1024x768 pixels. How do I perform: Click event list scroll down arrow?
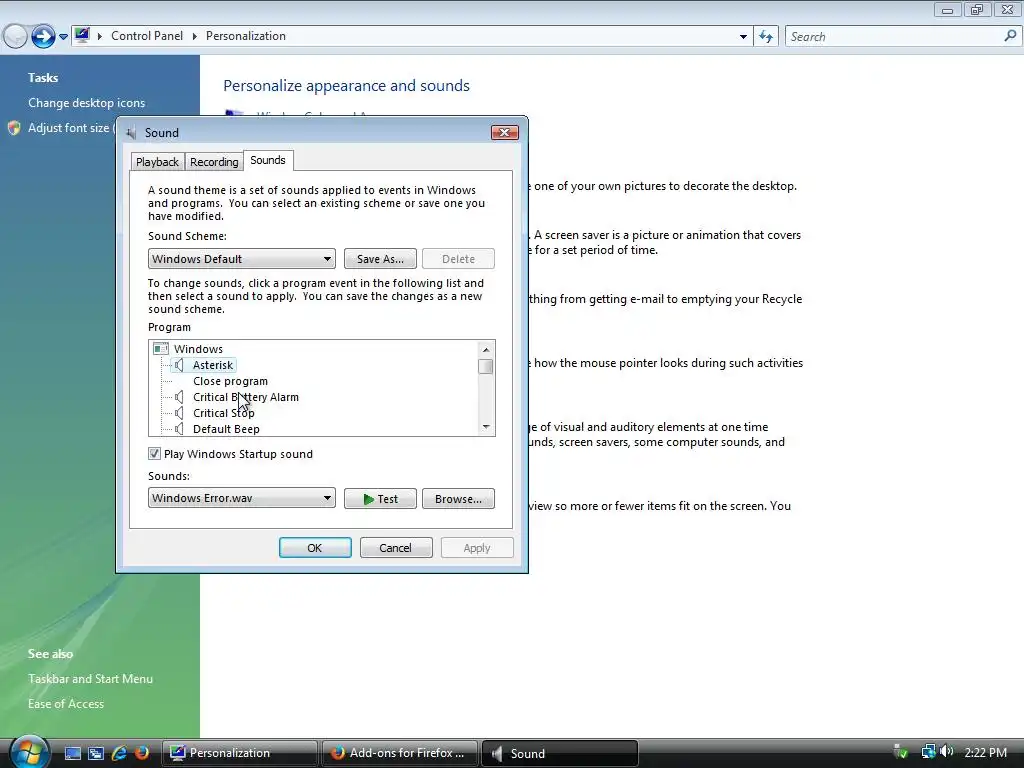tap(485, 426)
